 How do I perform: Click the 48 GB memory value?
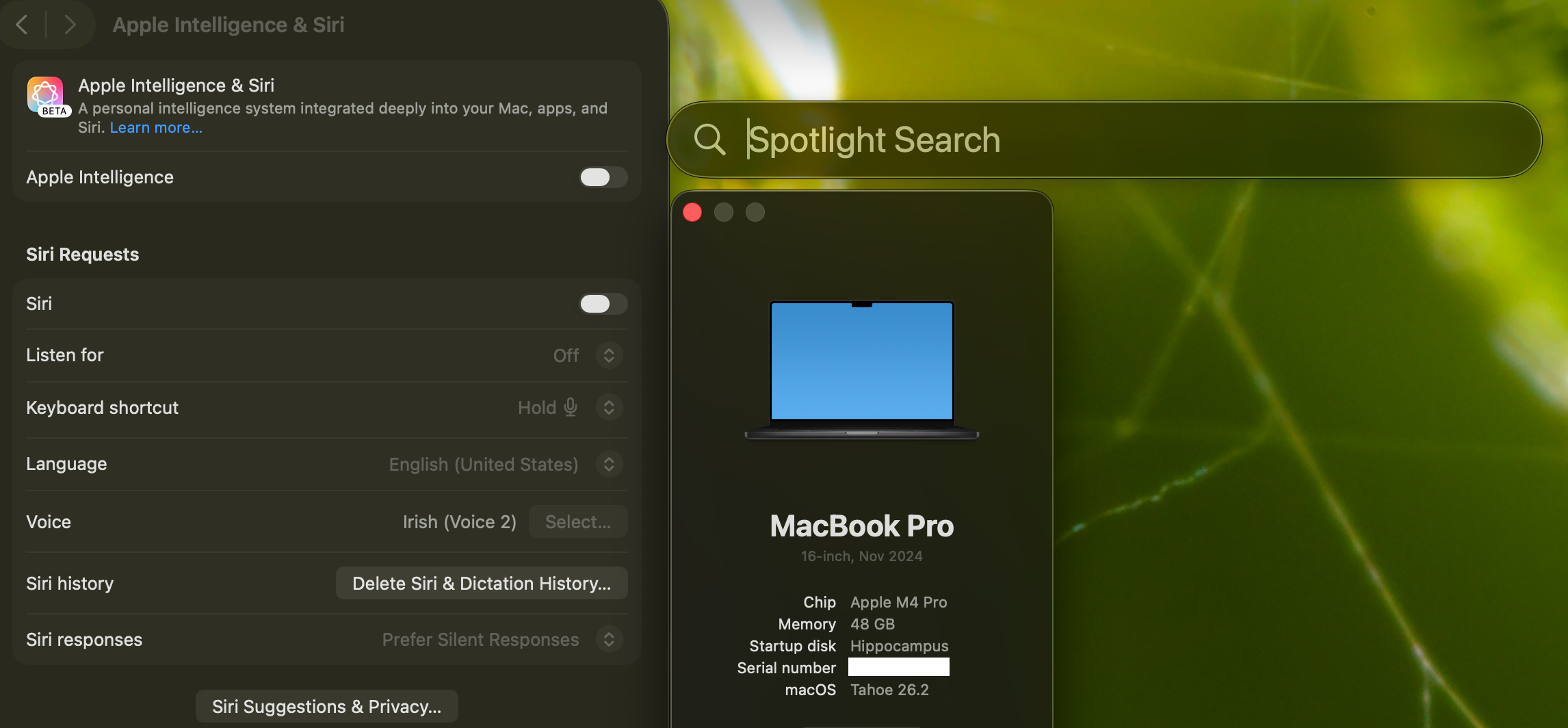[x=873, y=624]
